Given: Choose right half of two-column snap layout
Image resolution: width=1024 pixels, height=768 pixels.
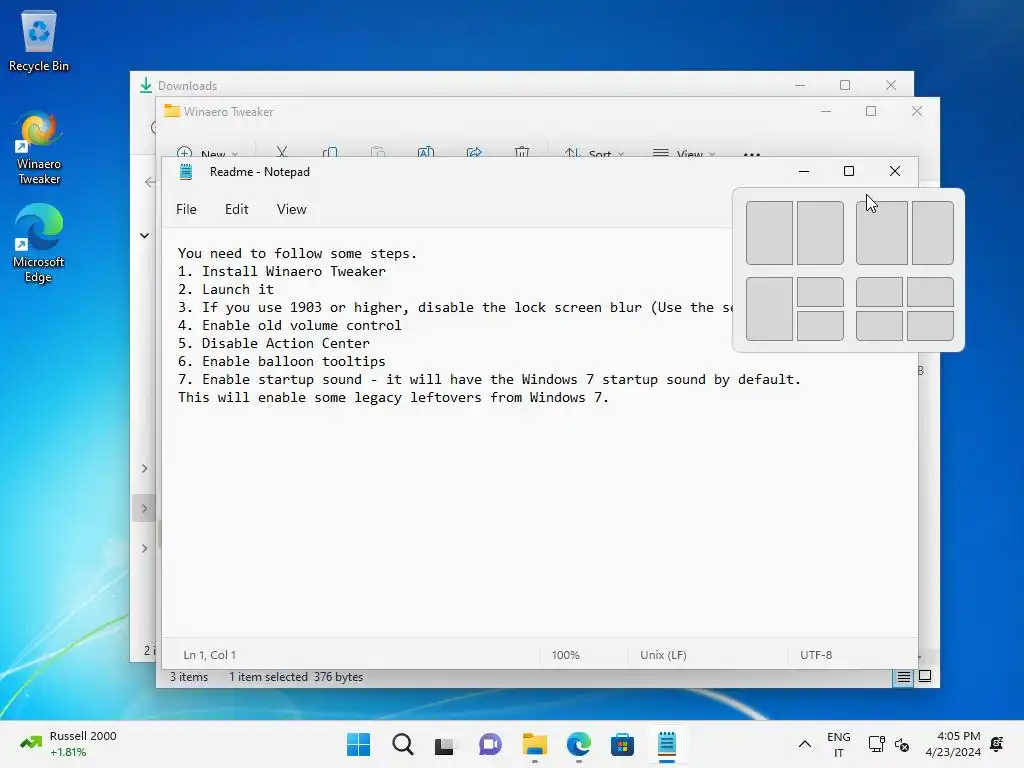Looking at the screenshot, I should (x=820, y=233).
